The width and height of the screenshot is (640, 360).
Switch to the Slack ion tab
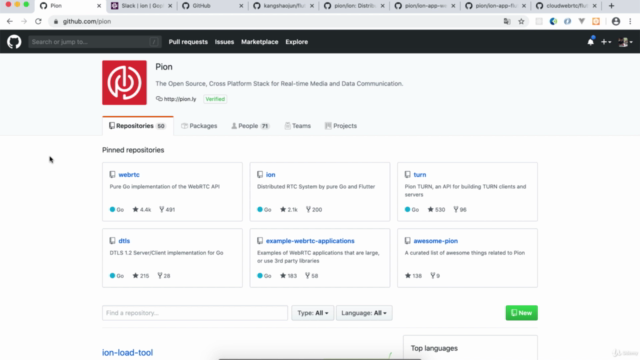[x=142, y=6]
